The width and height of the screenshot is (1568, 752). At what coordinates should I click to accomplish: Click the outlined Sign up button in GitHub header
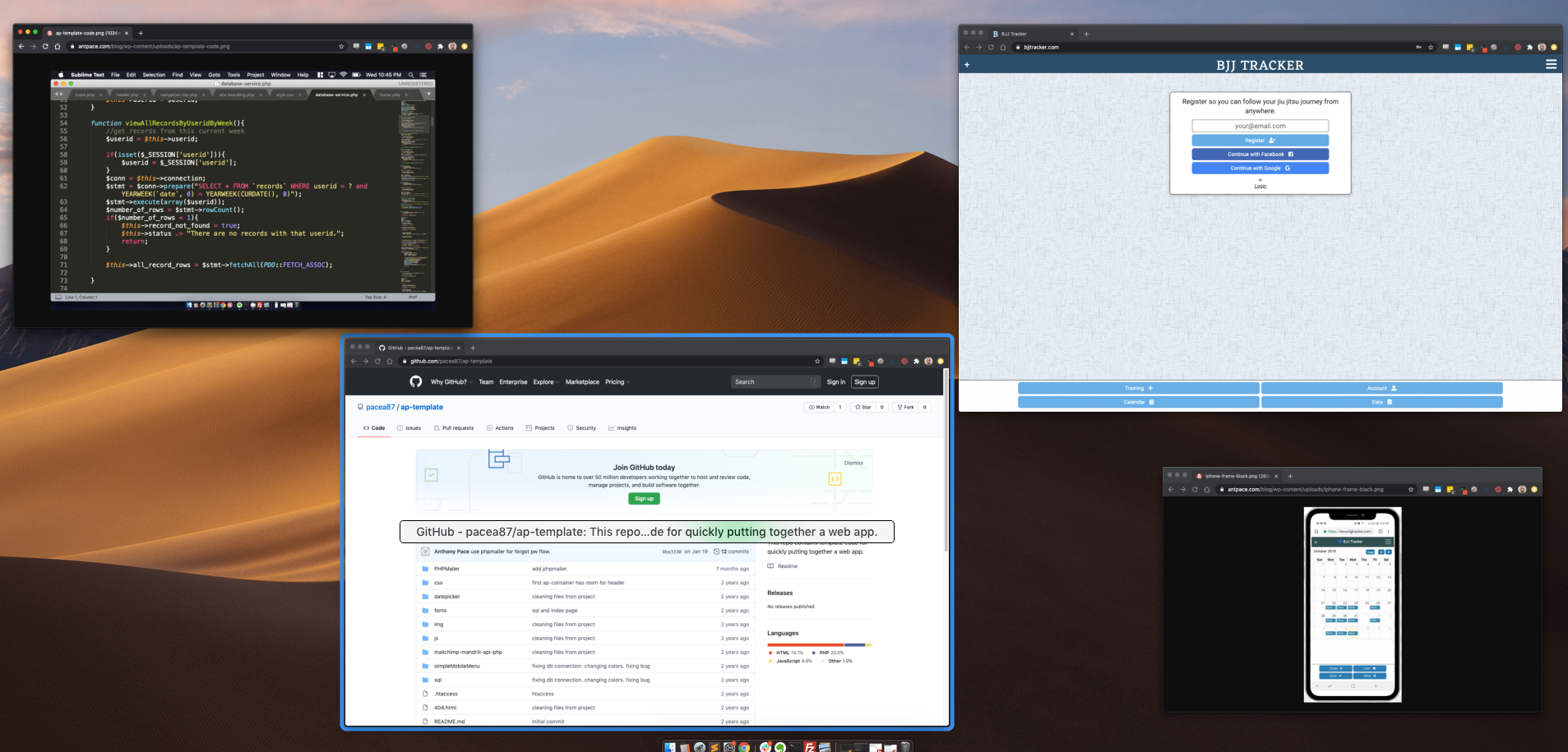coord(865,382)
